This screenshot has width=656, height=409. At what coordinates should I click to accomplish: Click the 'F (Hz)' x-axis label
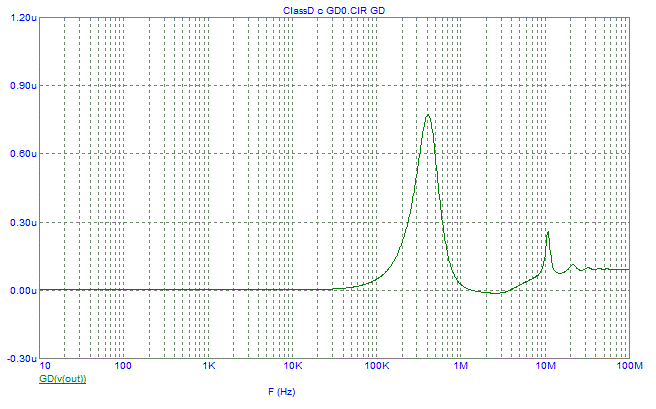(282, 392)
